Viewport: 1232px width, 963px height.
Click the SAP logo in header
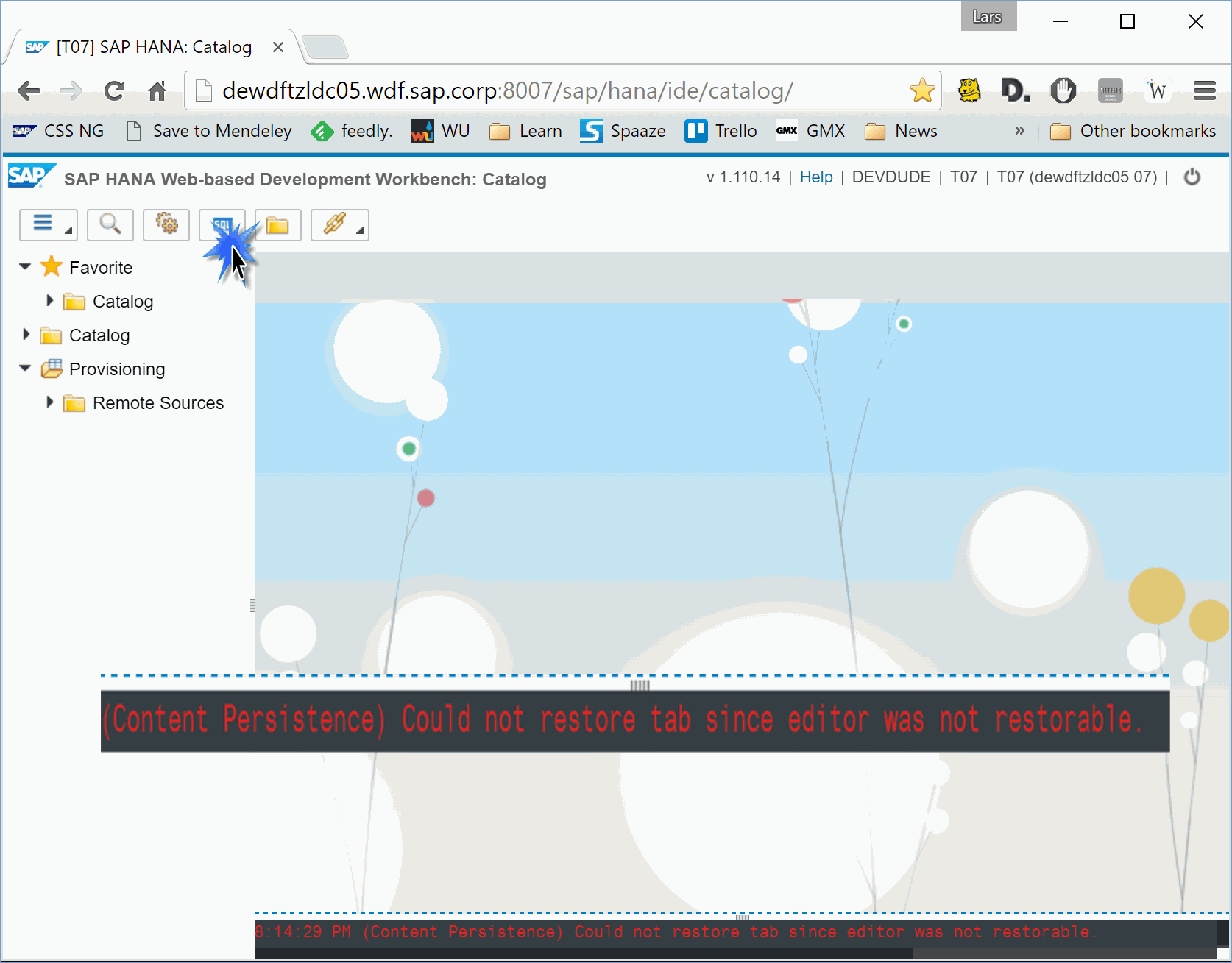click(x=31, y=176)
